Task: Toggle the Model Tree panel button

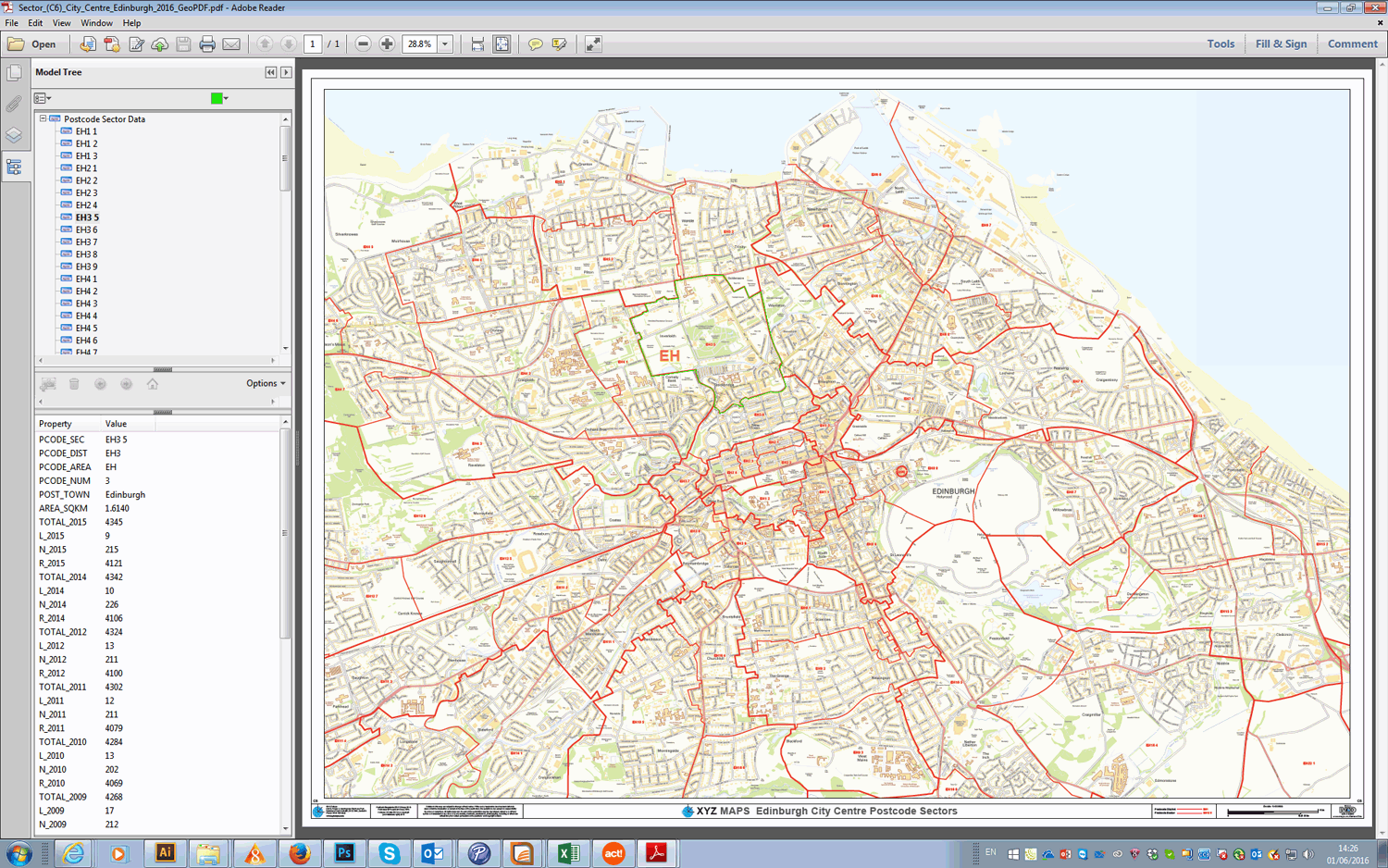Action: pyautogui.click(x=14, y=167)
